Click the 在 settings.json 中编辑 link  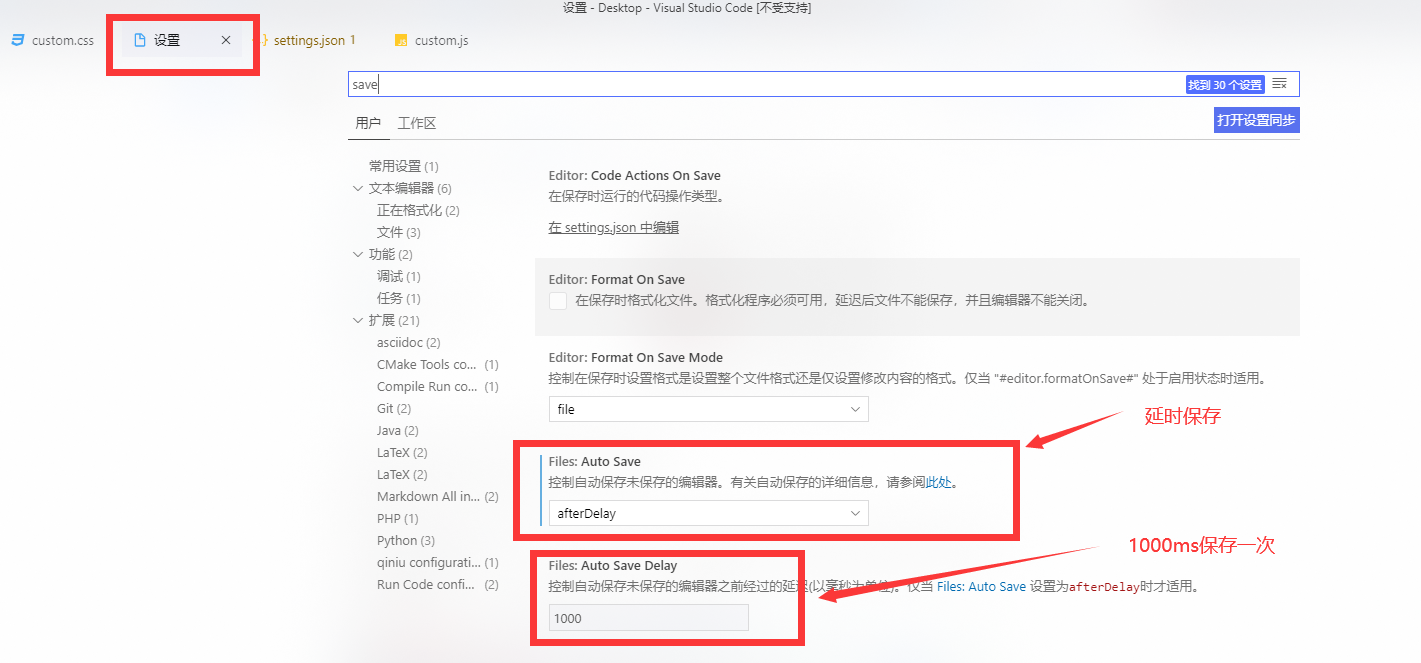tap(613, 227)
